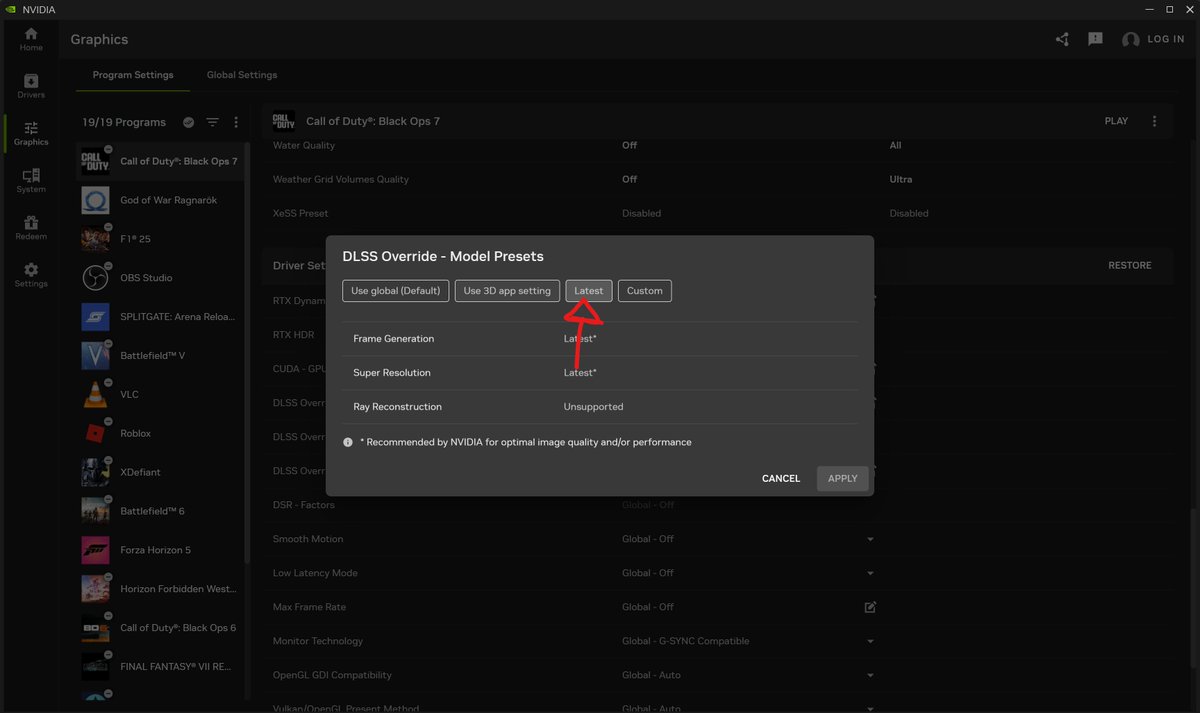The height and width of the screenshot is (713, 1200).
Task: Select FINAL FANTASY VII program
Action: [x=160, y=667]
